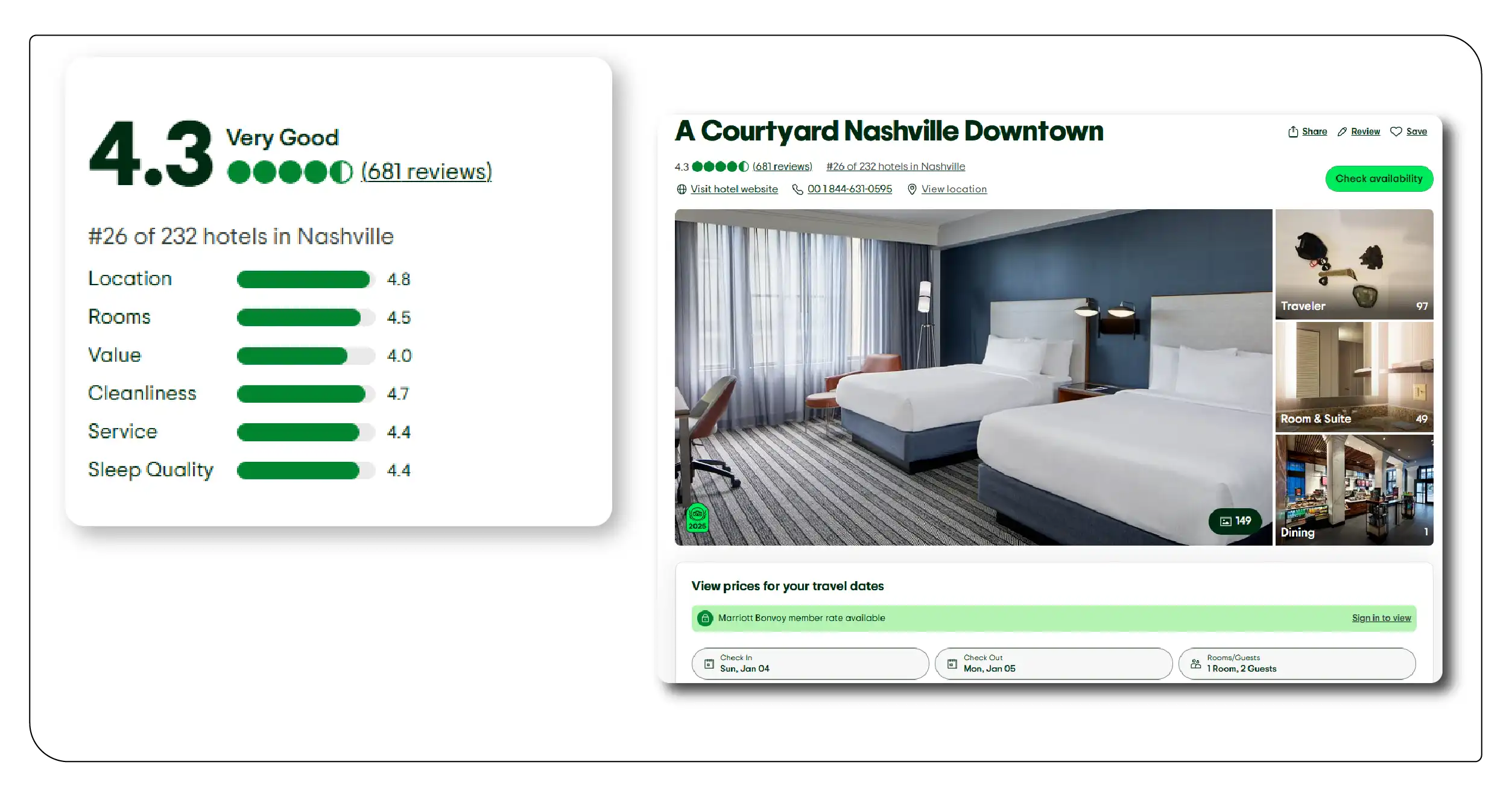Image resolution: width=1512 pixels, height=797 pixels.
Task: Open the Rooms/Guests selector
Action: tap(1297, 663)
